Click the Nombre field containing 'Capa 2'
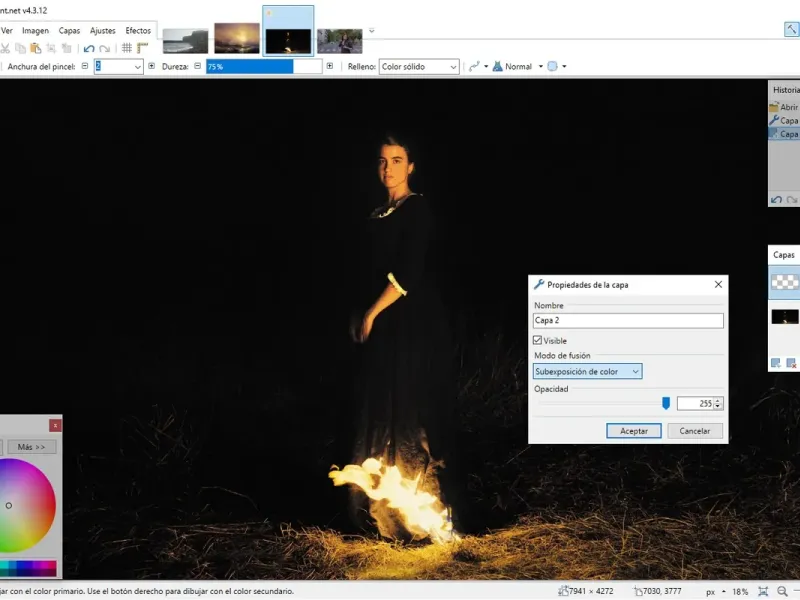 click(x=628, y=320)
